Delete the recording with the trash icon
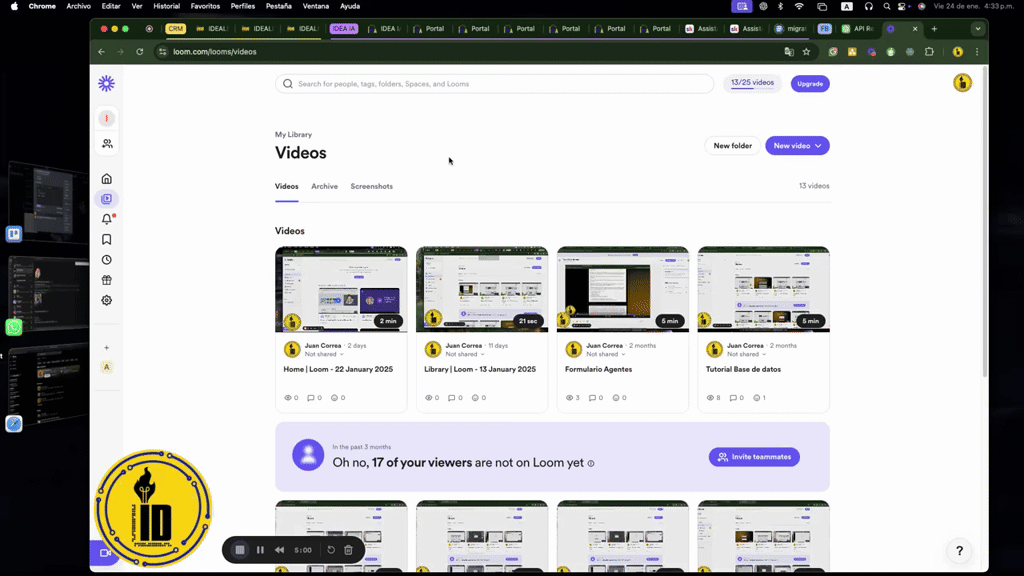1024x576 pixels. [x=349, y=550]
